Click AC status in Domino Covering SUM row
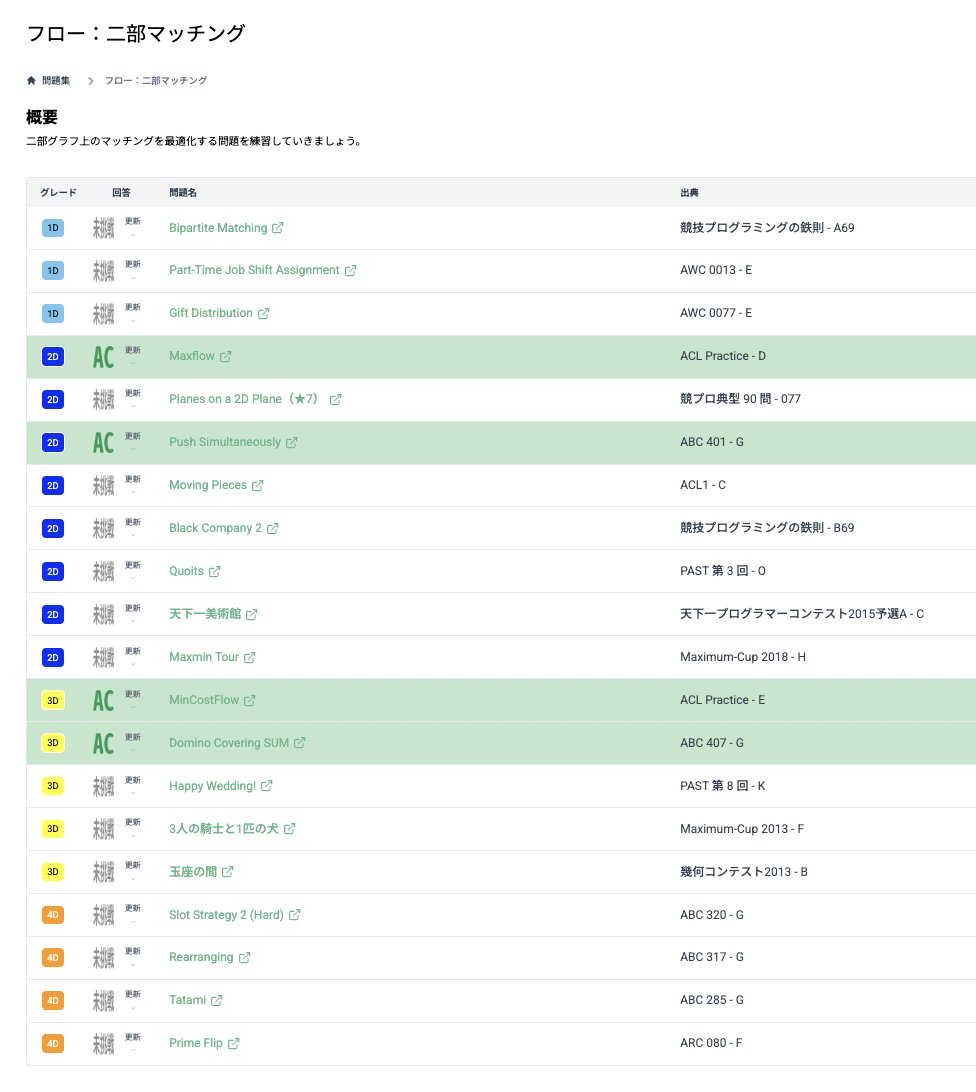This screenshot has width=976, height=1092. (103, 744)
